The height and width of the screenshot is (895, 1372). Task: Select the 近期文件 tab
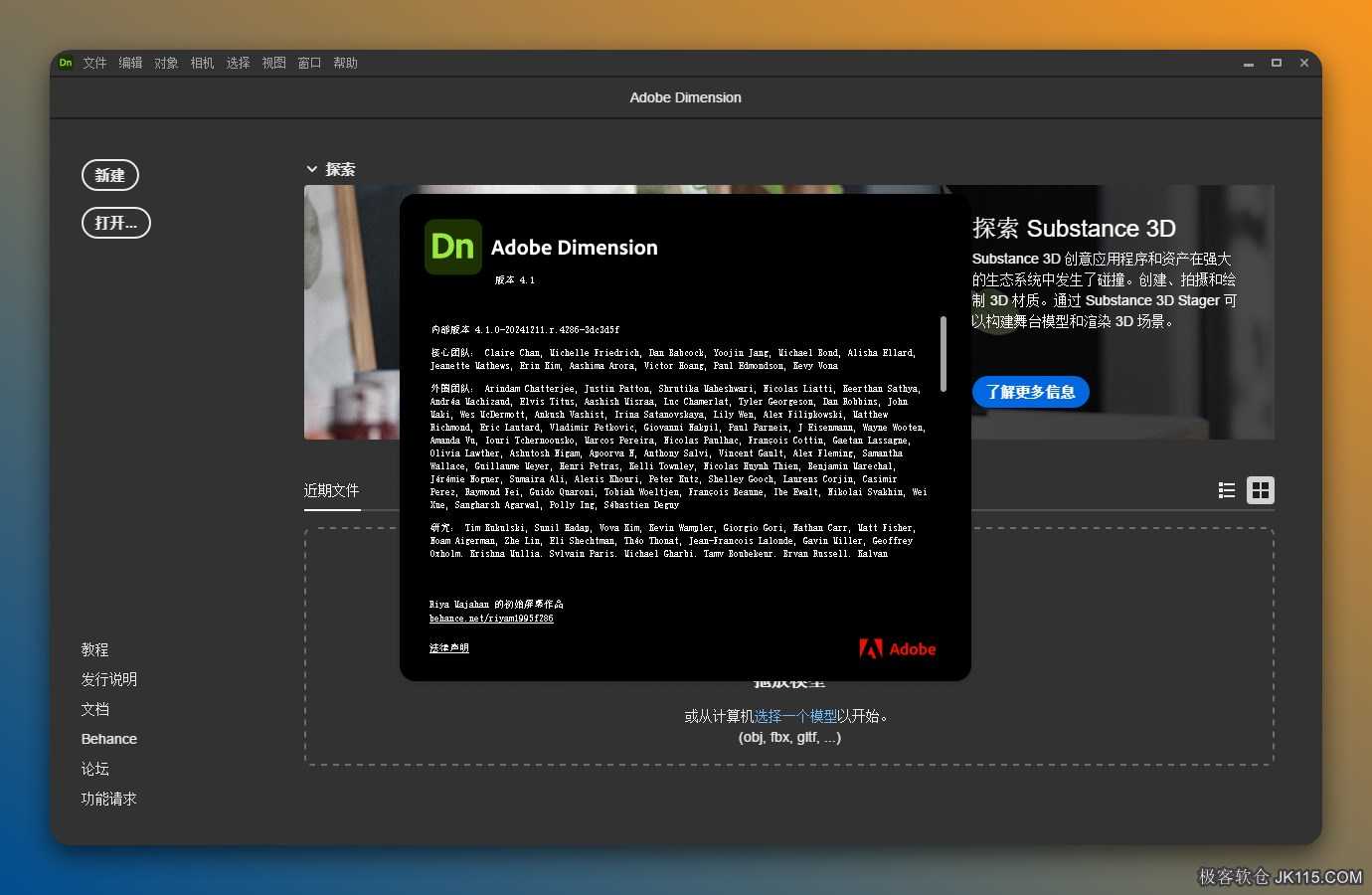pyautogui.click(x=332, y=490)
